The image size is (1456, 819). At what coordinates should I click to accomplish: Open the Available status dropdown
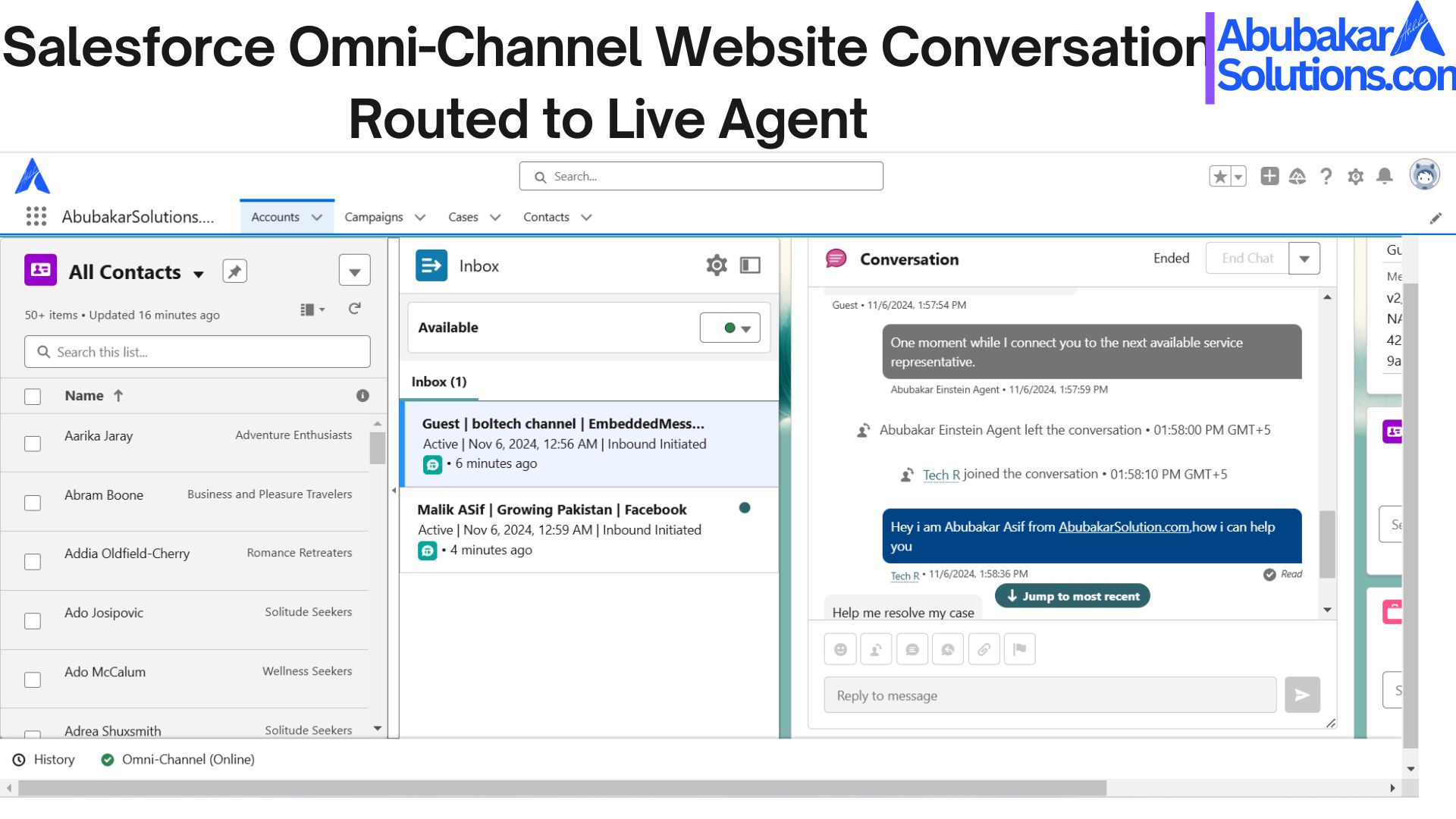coord(730,328)
